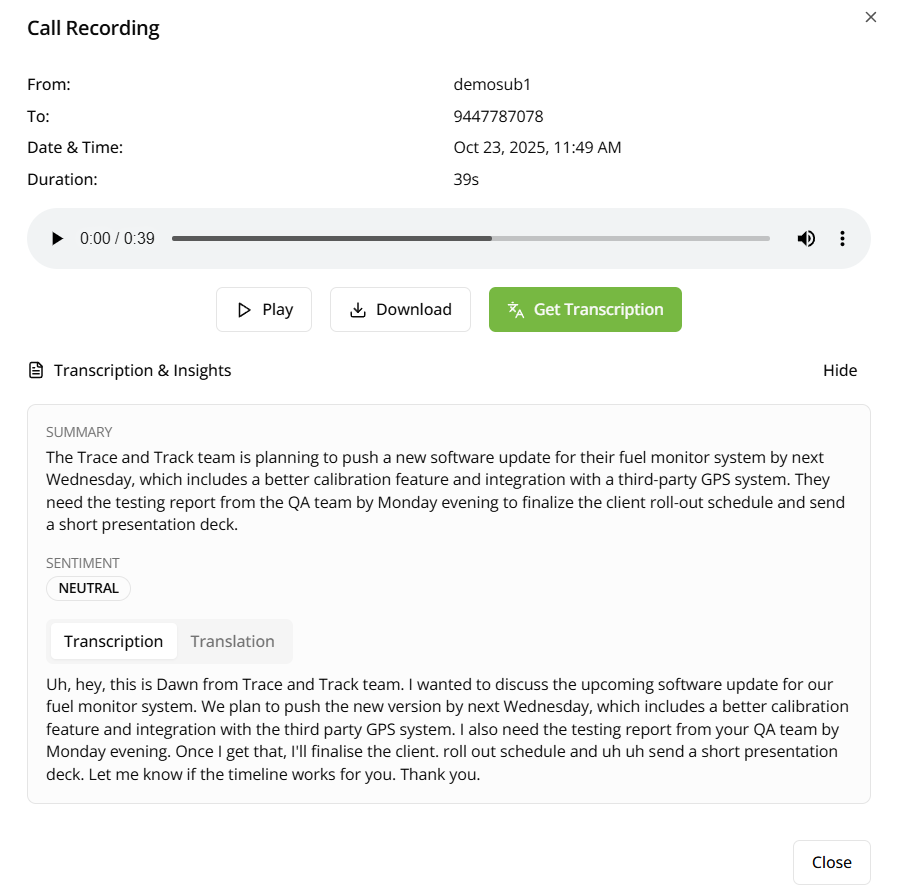Dismiss the dialog with the top-right X icon

click(871, 17)
